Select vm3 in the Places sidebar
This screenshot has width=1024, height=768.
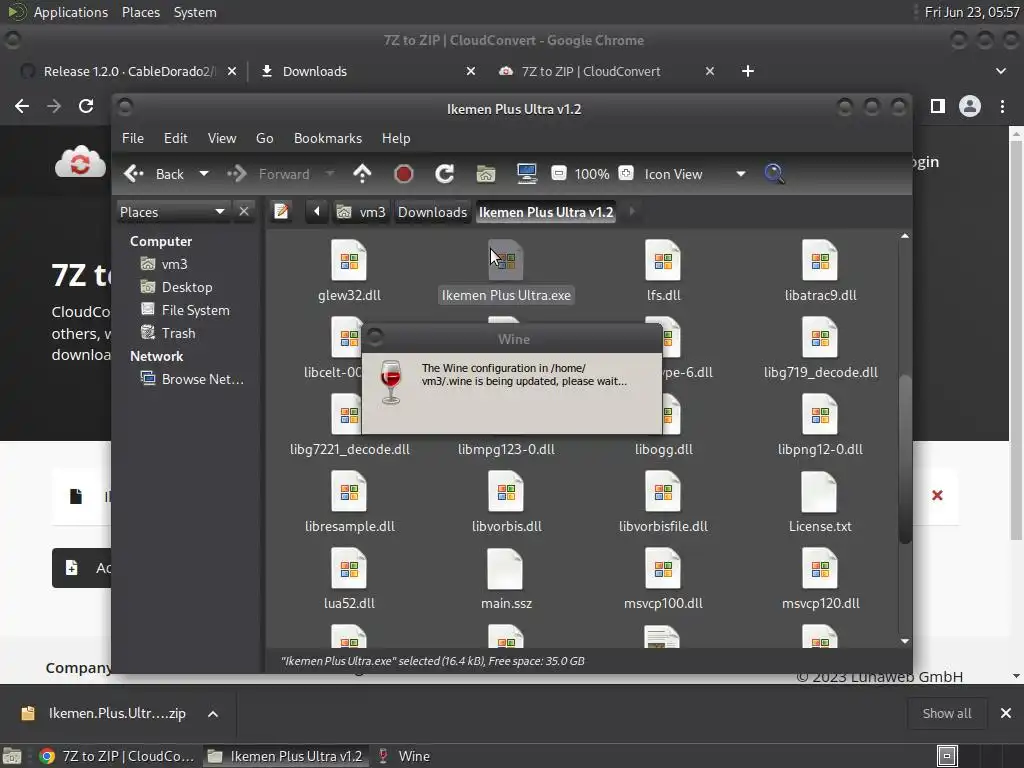(x=174, y=264)
